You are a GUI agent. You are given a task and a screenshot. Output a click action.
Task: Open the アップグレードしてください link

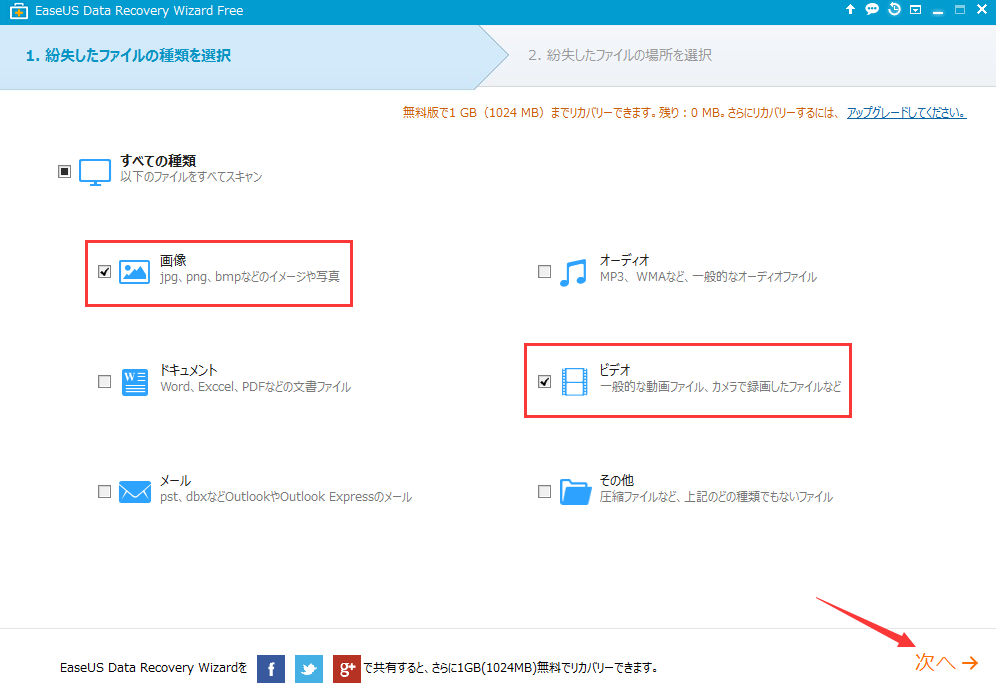click(906, 113)
